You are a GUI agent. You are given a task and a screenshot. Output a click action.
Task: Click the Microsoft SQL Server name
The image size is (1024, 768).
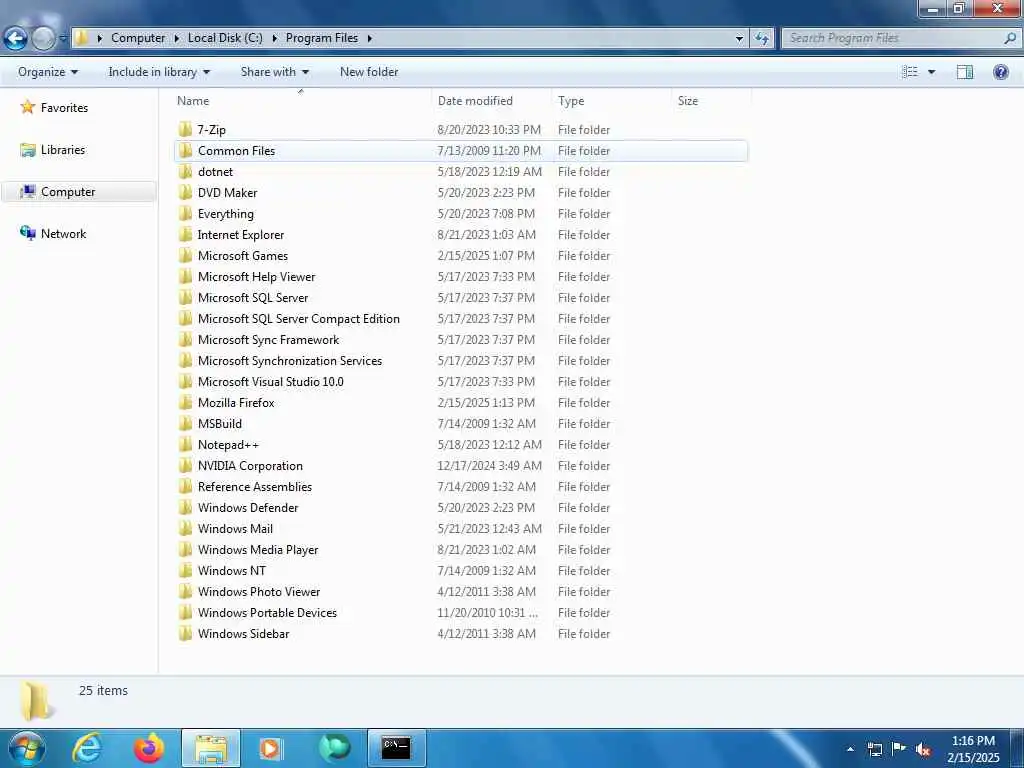tap(253, 298)
